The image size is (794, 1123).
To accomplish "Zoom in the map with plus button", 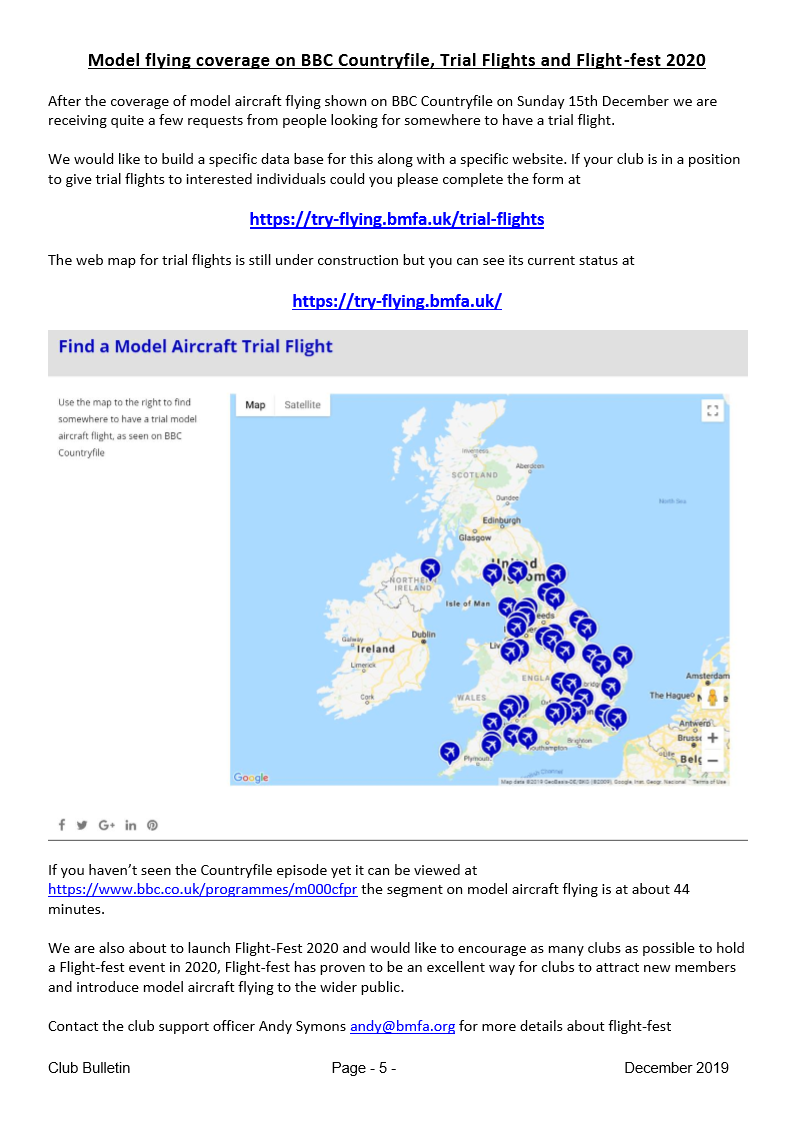I will [712, 738].
